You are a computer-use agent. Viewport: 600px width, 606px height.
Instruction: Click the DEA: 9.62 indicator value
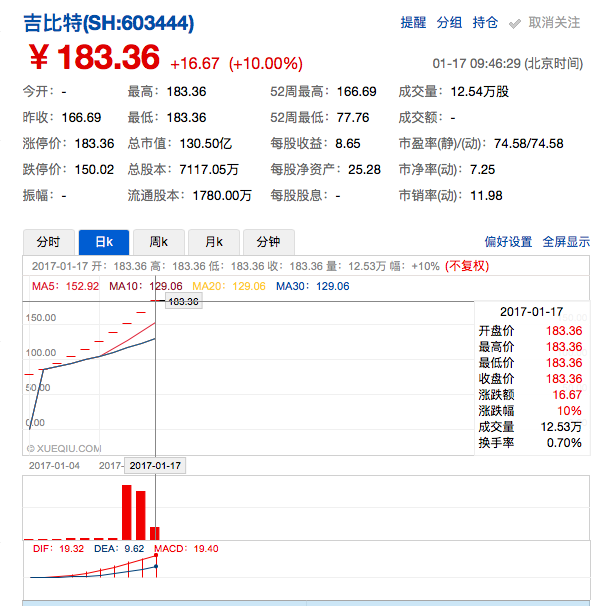[119, 549]
